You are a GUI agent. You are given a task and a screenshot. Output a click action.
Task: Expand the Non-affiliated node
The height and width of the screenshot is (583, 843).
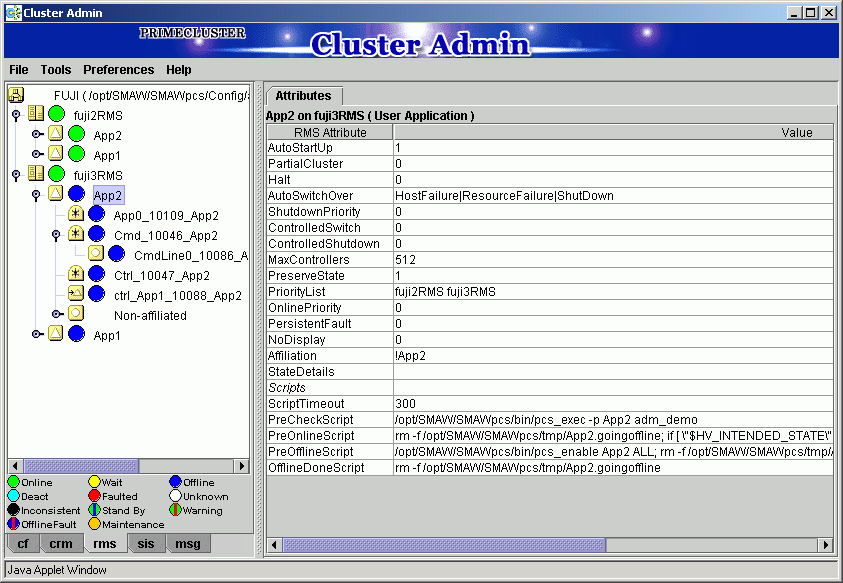56,314
